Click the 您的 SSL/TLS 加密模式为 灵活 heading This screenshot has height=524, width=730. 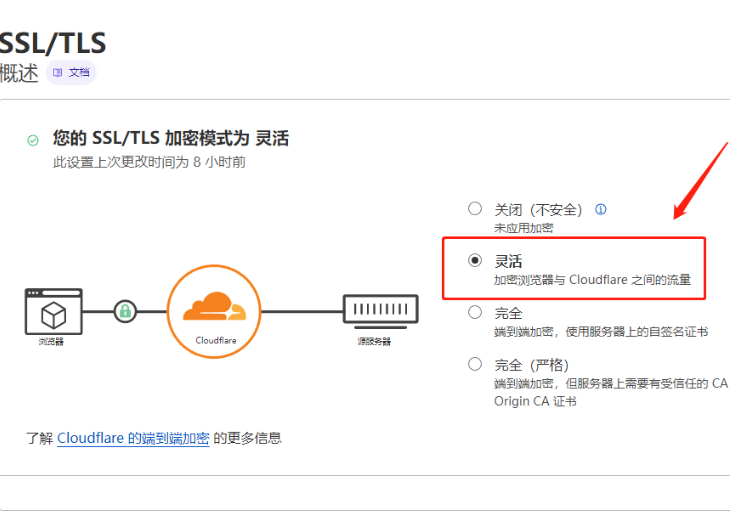171,138
